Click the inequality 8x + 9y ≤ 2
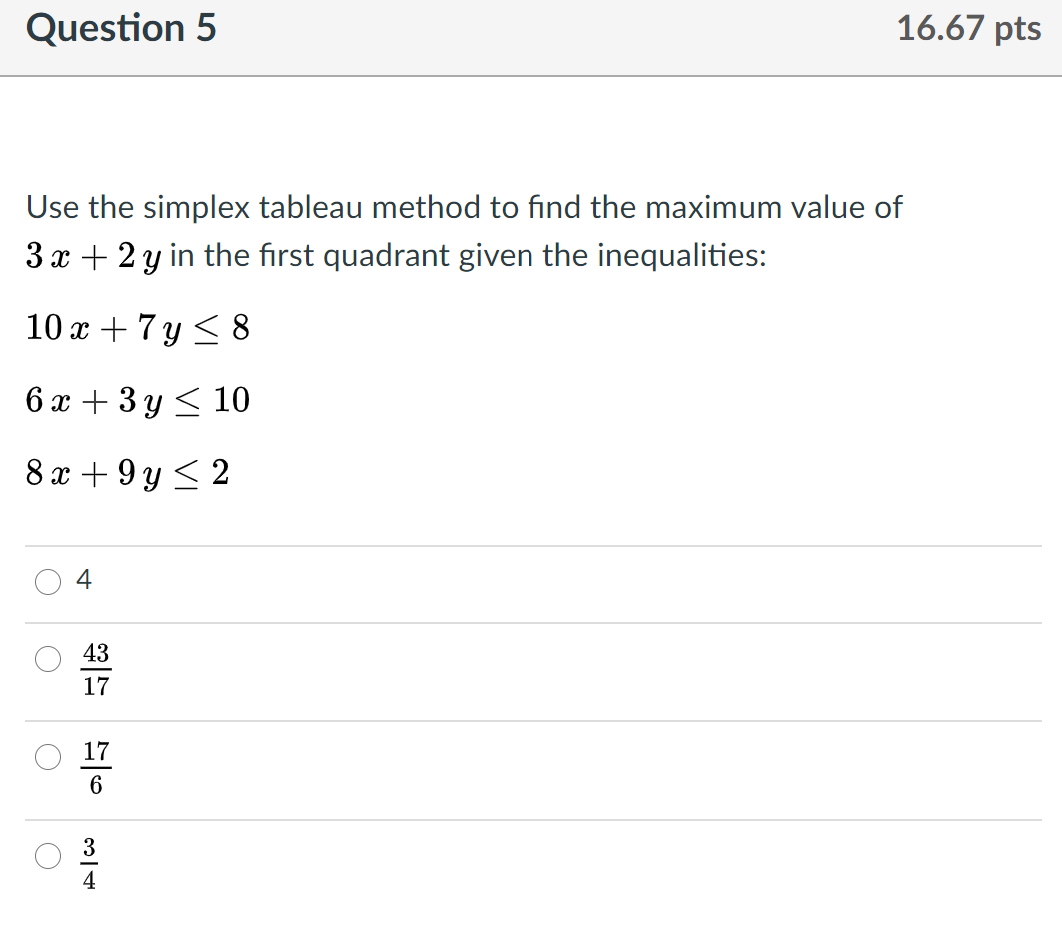This screenshot has width=1062, height=931. pyautogui.click(x=127, y=473)
